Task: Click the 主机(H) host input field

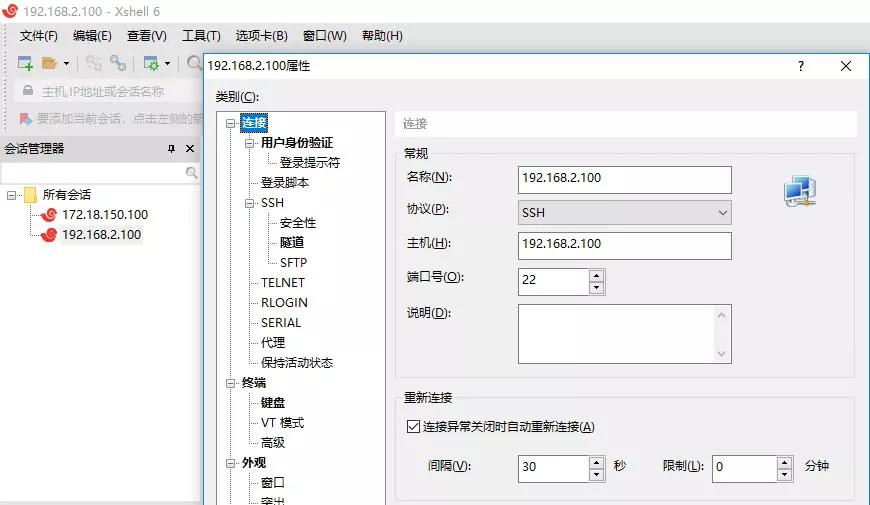Action: [x=625, y=246]
